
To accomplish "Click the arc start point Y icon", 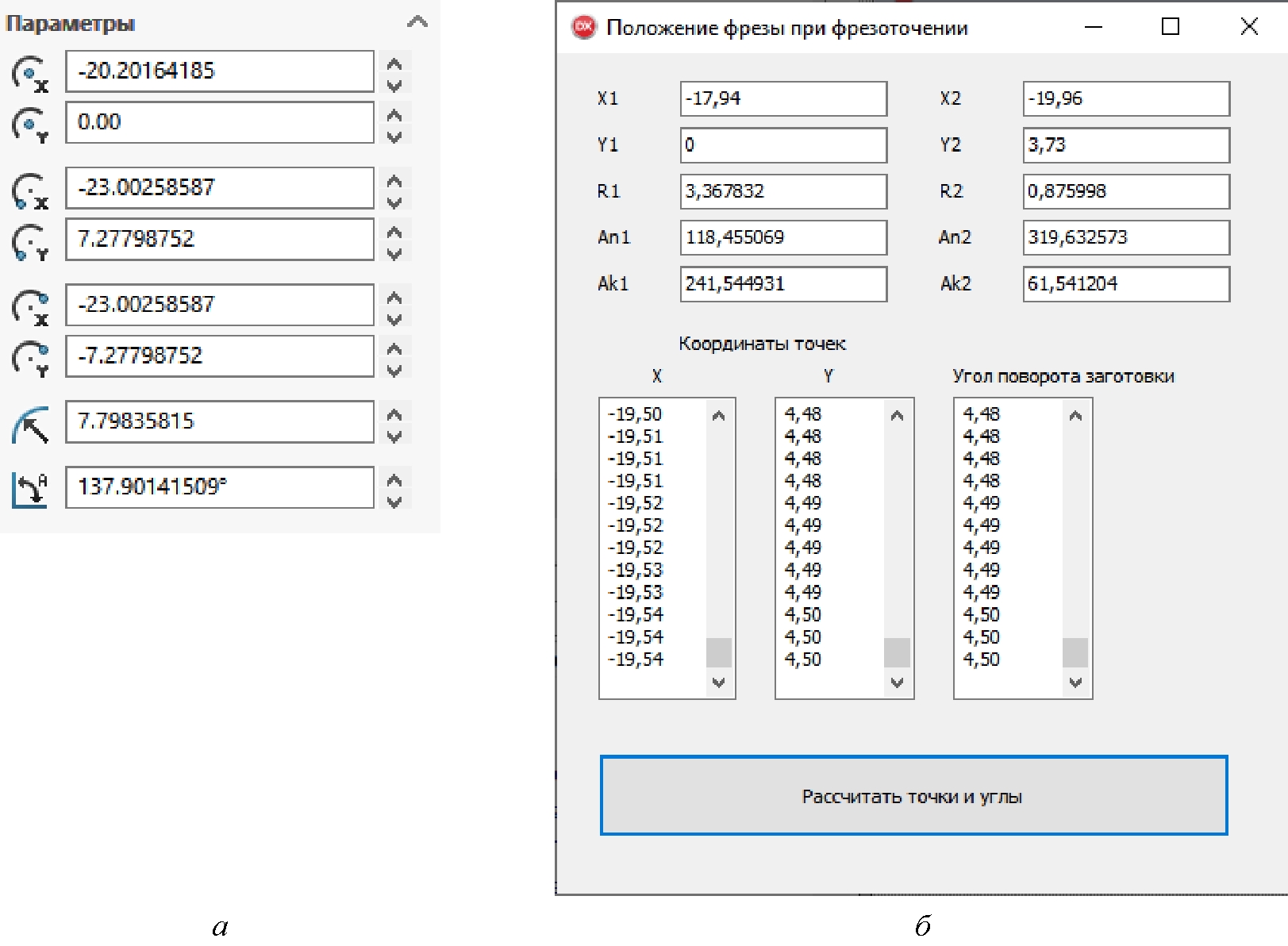I will (30, 241).
